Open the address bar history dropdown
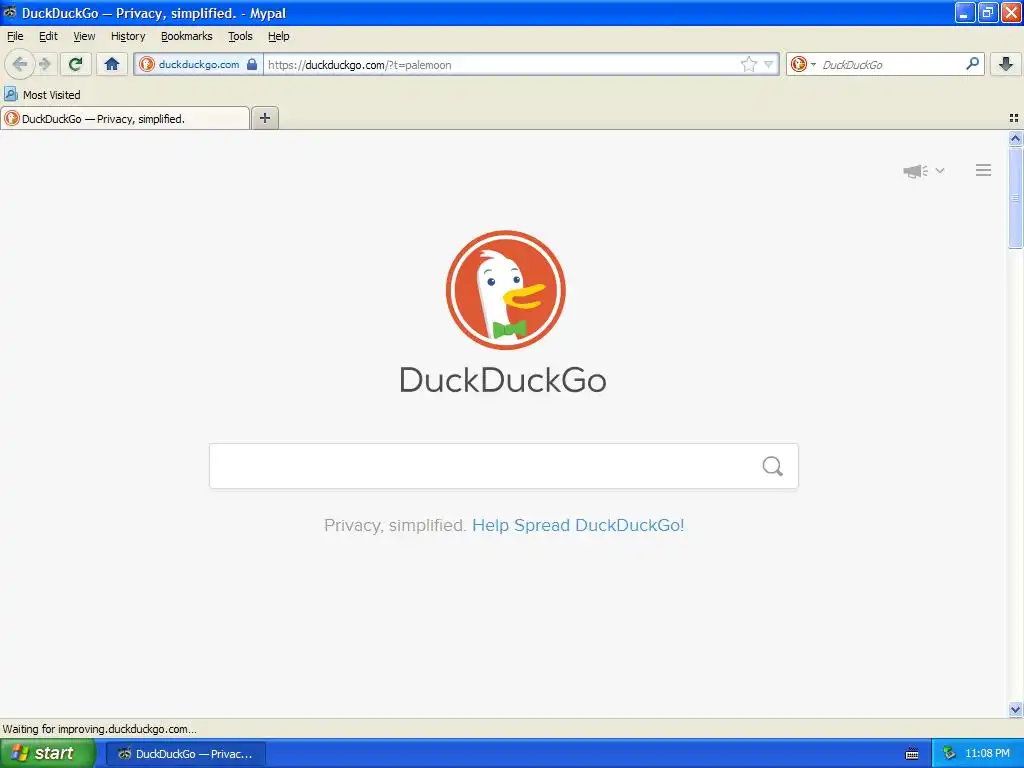 769,64
